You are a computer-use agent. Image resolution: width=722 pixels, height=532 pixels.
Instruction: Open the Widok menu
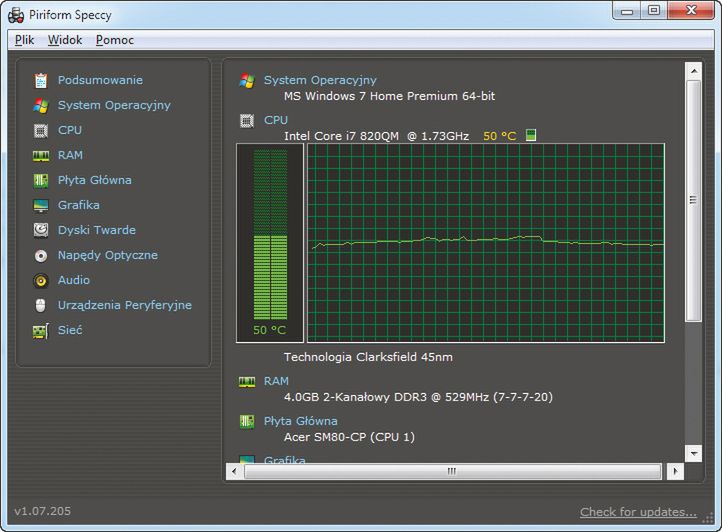click(65, 40)
